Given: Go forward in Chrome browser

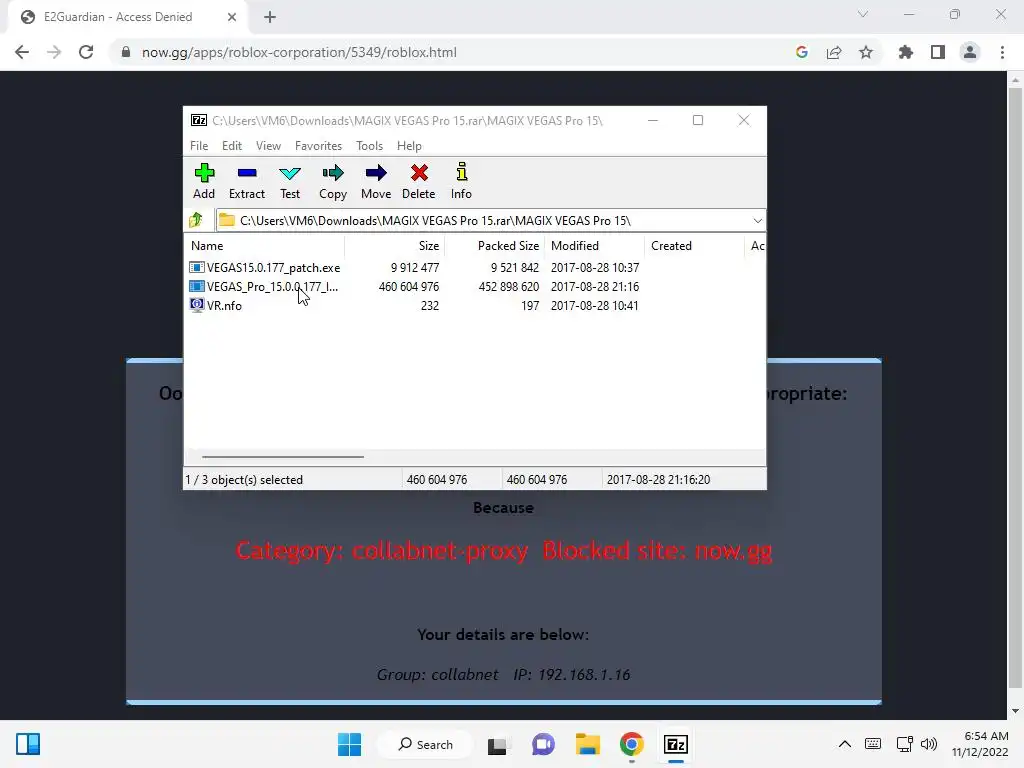Looking at the screenshot, I should [54, 52].
